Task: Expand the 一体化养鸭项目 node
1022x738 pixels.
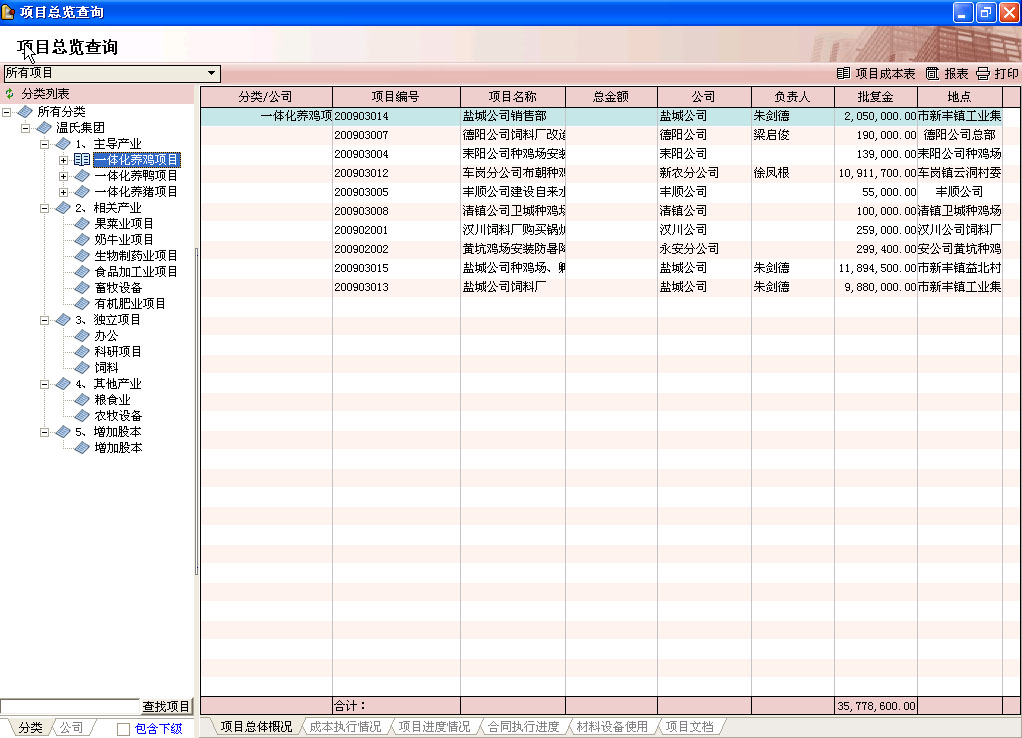Action: click(63, 176)
